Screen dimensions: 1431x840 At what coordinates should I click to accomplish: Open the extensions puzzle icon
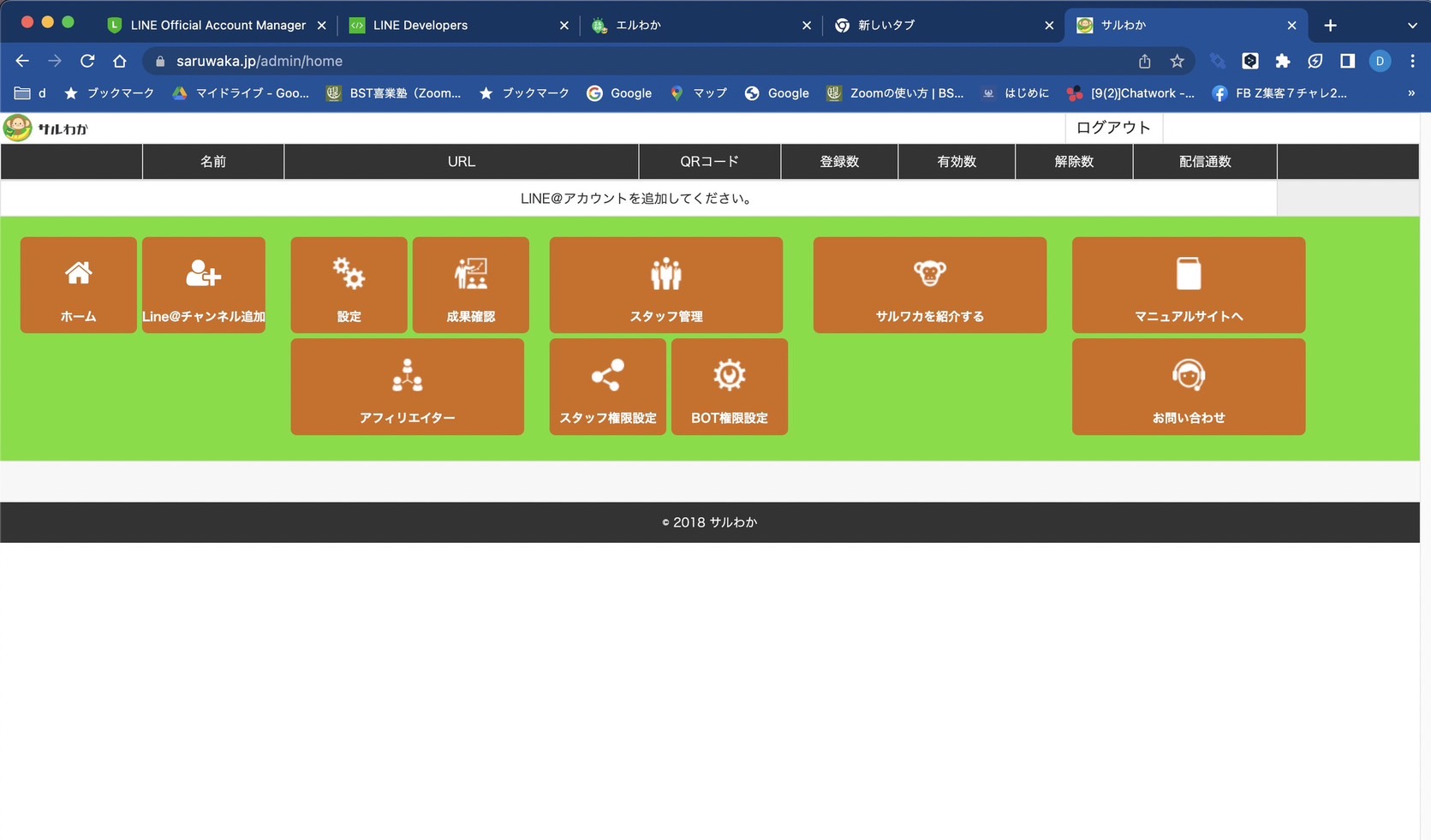click(x=1283, y=61)
